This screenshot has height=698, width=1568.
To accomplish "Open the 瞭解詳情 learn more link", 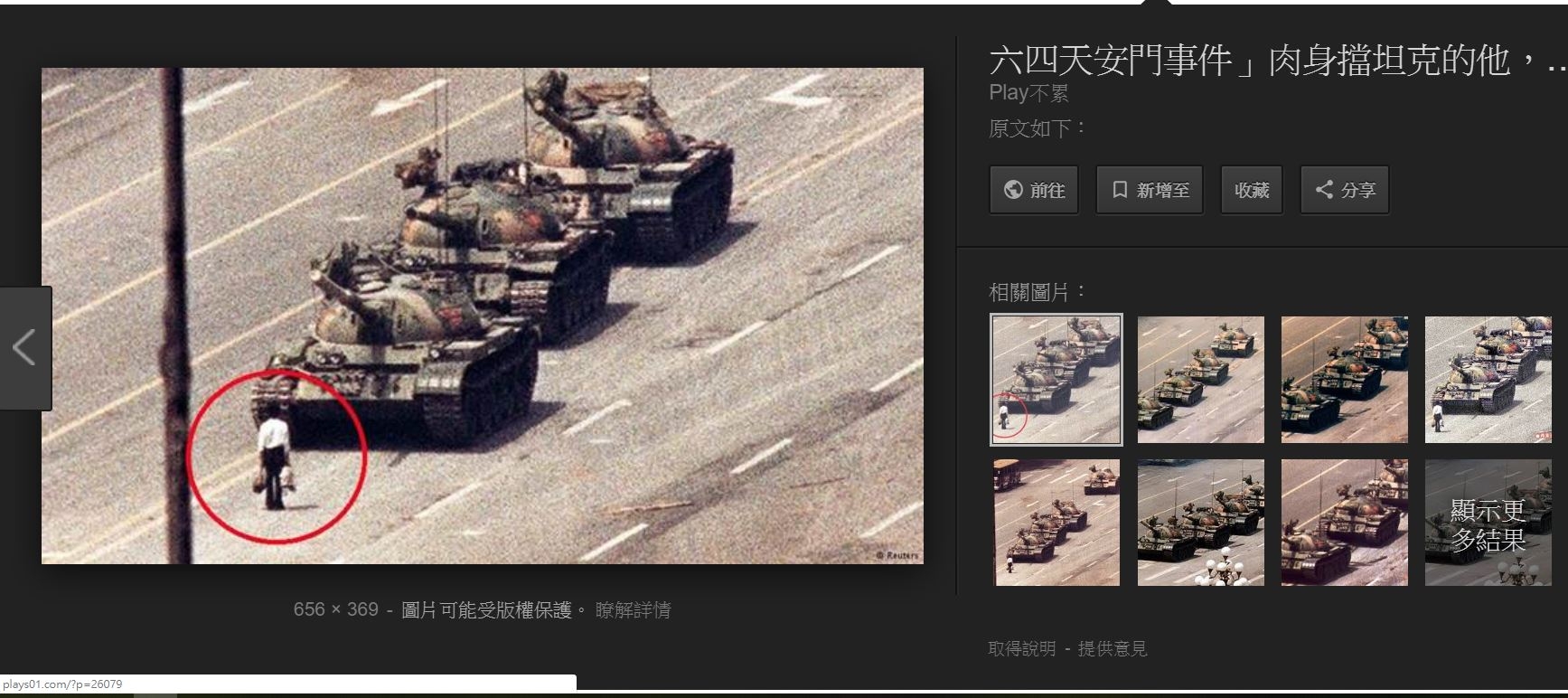I will pos(633,610).
